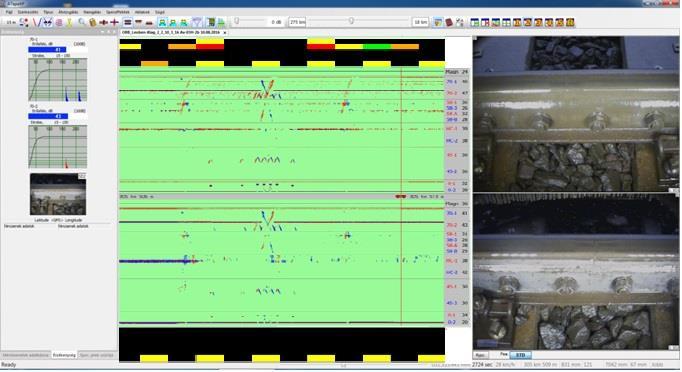Click the STD button under the camera view
682x372 pixels.
tap(521, 355)
